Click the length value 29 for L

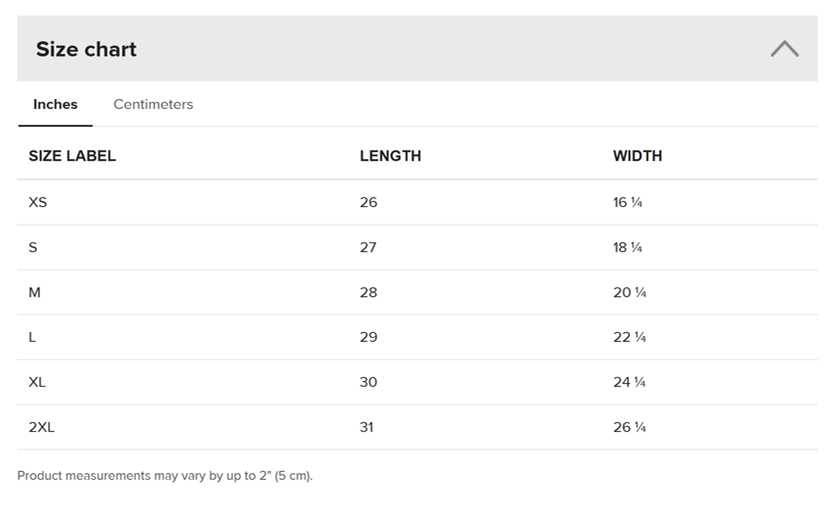369,337
